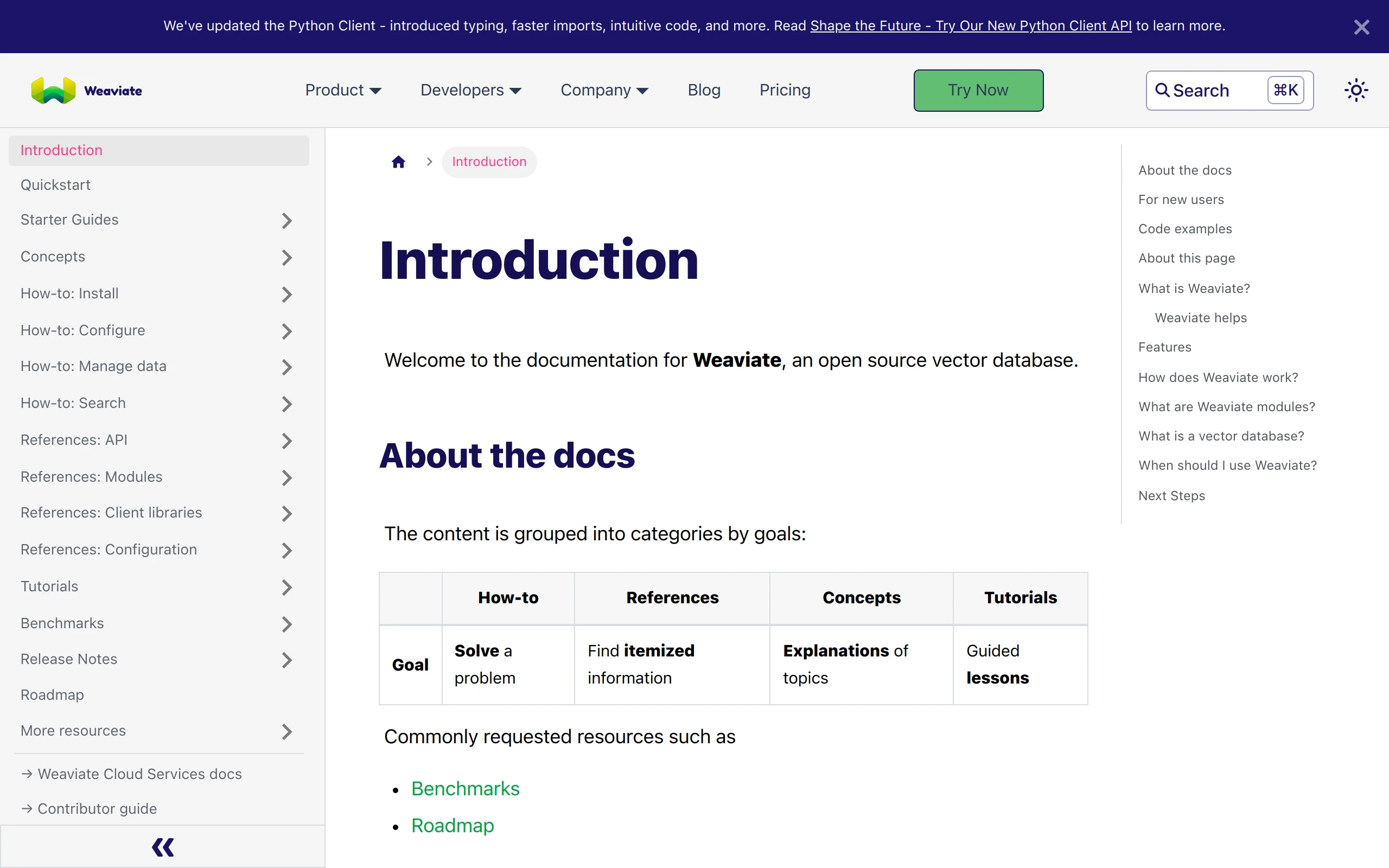Click the Weaviate logo icon
This screenshot has width=1389, height=868.
click(53, 90)
